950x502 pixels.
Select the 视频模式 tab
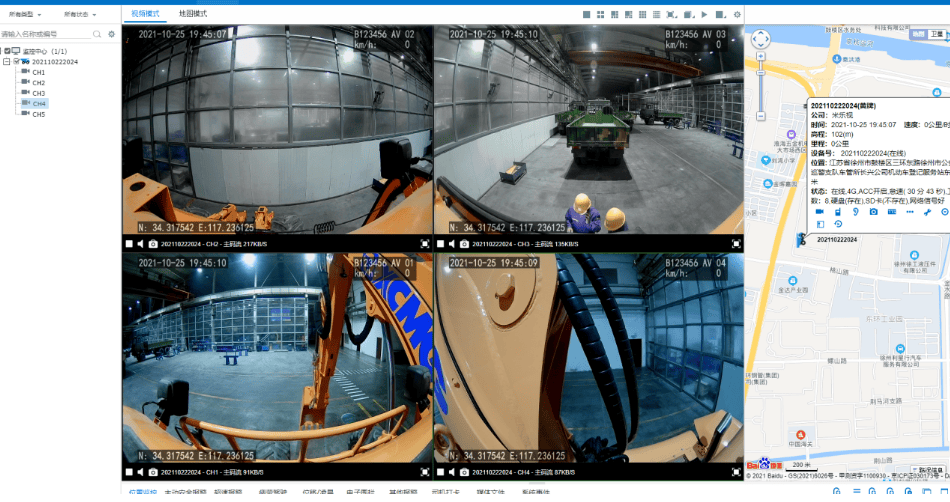[145, 14]
